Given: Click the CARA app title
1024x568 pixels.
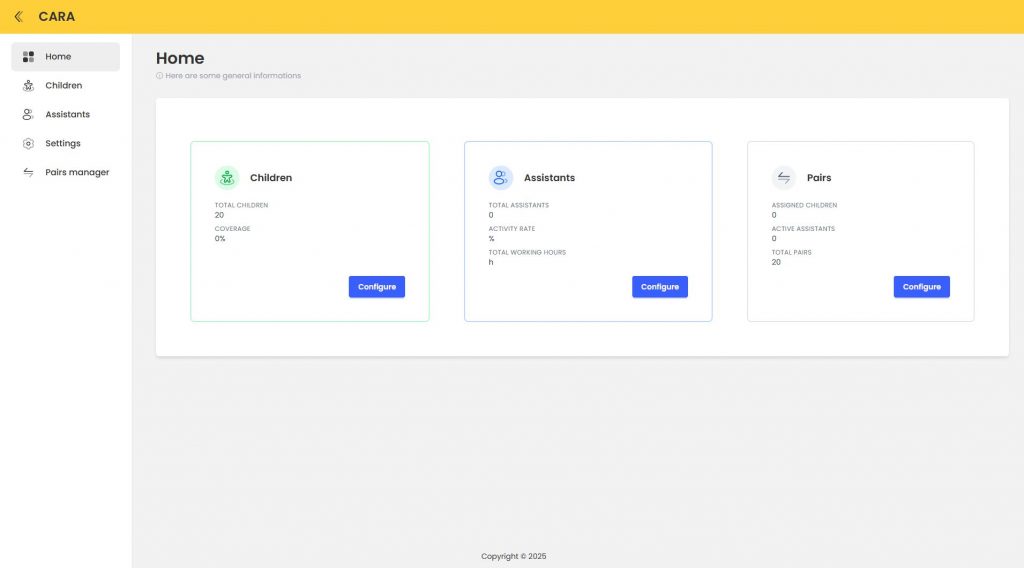Looking at the screenshot, I should (x=56, y=16).
